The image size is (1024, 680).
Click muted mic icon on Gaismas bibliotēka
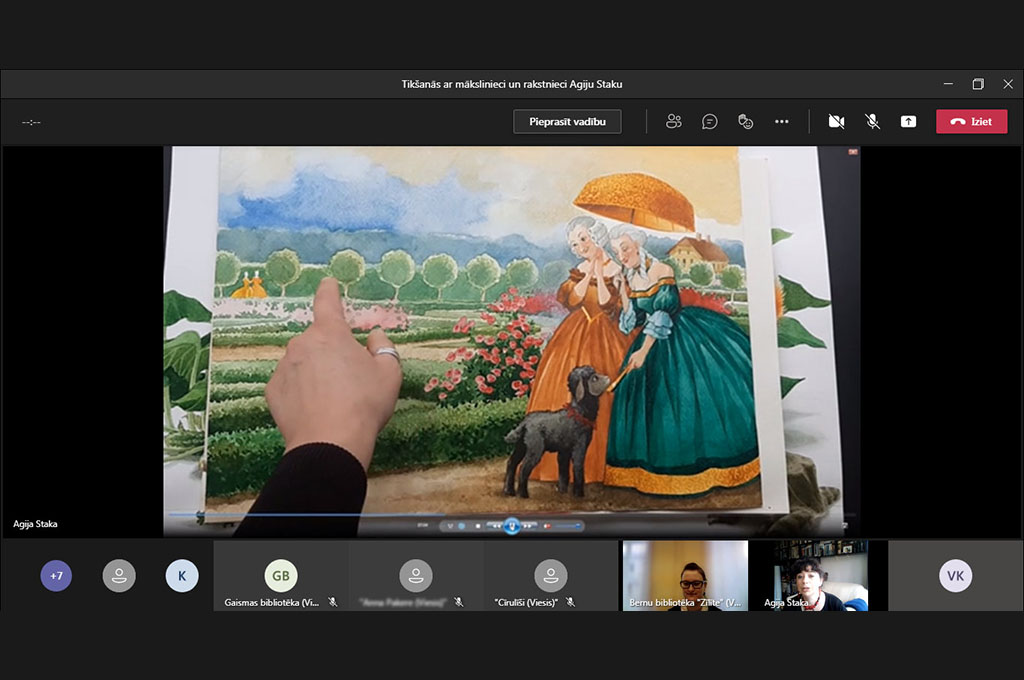[332, 602]
